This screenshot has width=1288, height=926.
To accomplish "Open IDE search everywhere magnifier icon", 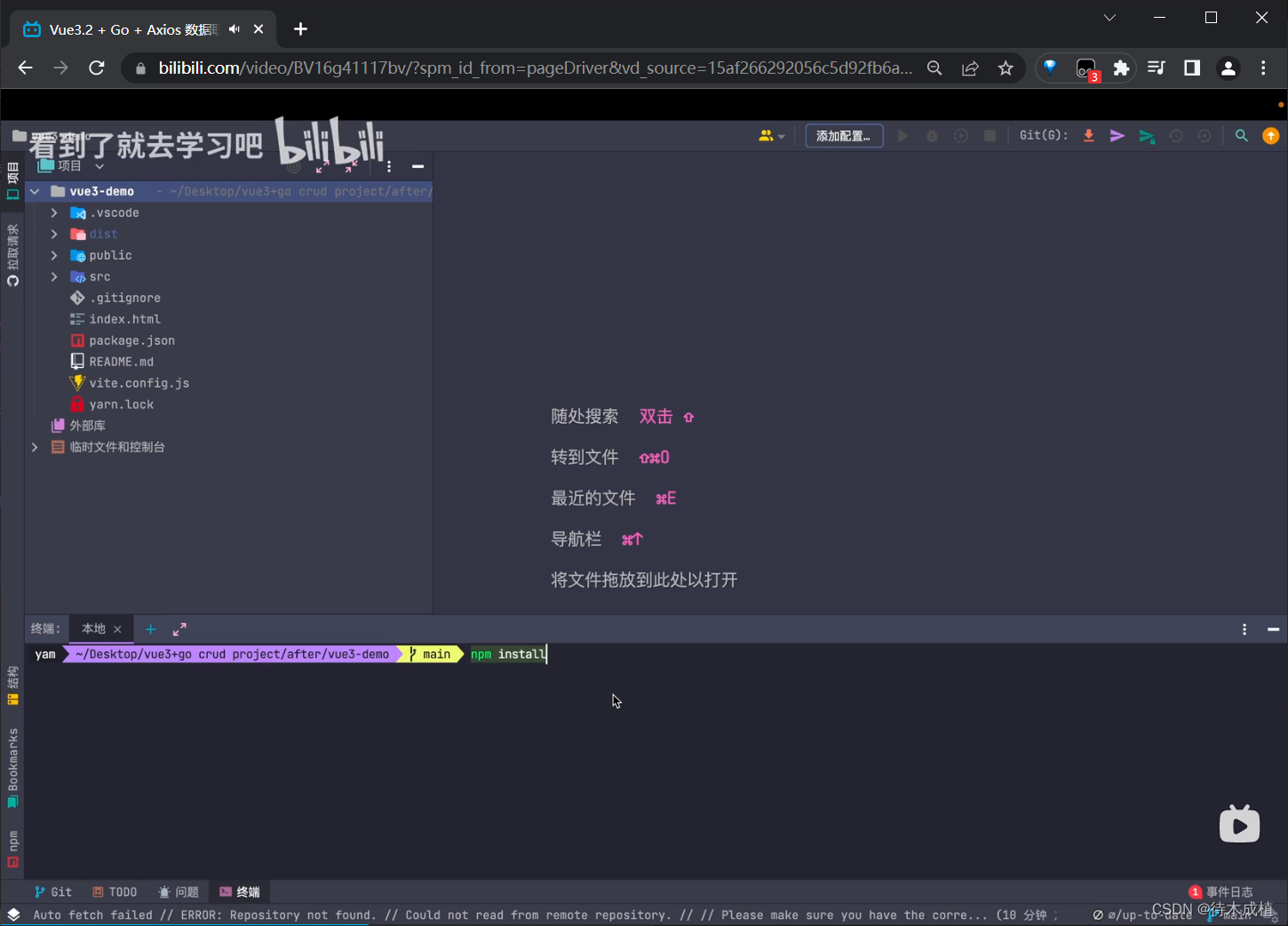I will click(x=1242, y=136).
